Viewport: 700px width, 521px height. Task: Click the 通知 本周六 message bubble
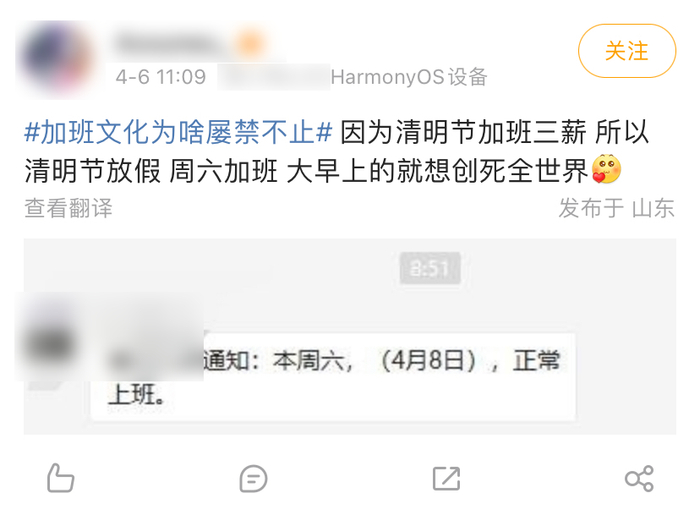point(333,376)
